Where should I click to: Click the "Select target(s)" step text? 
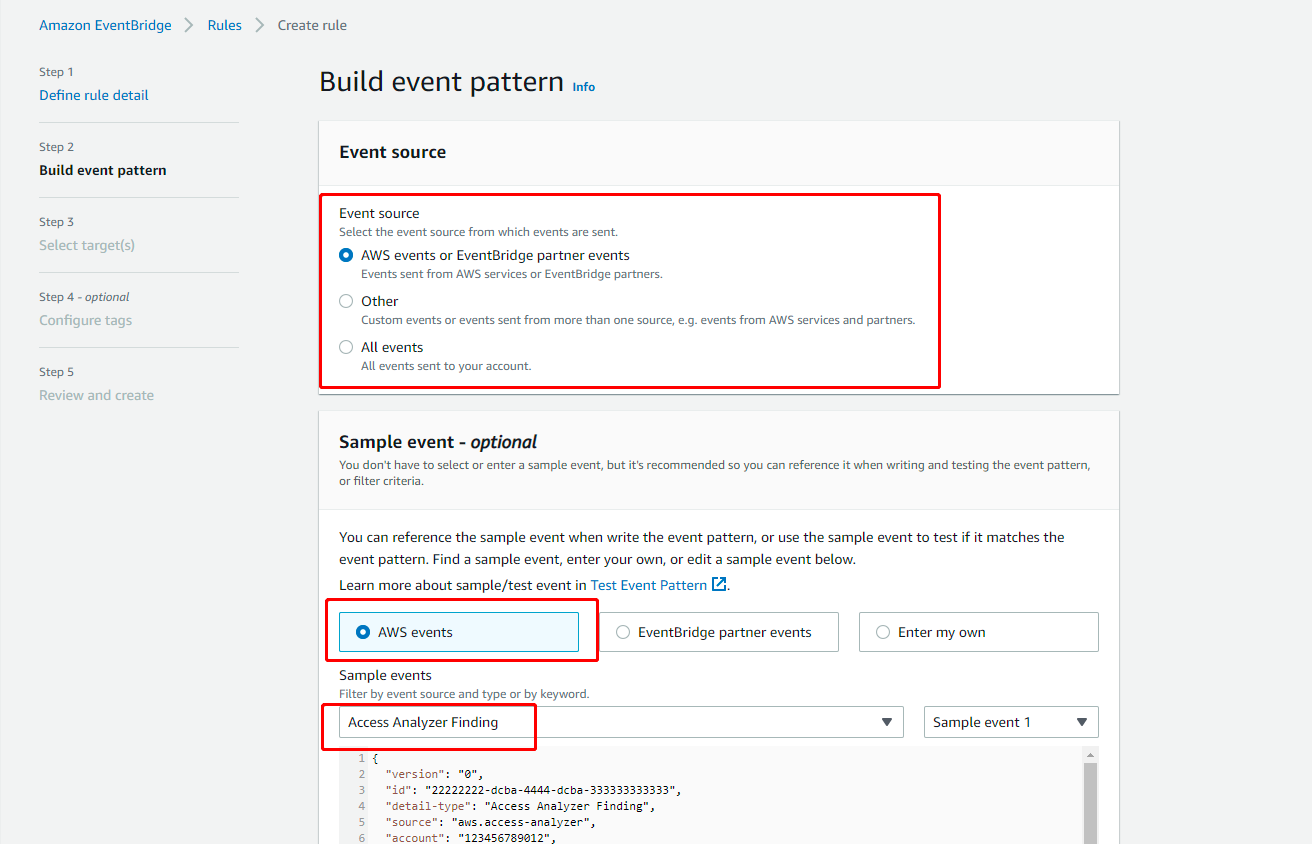click(87, 245)
